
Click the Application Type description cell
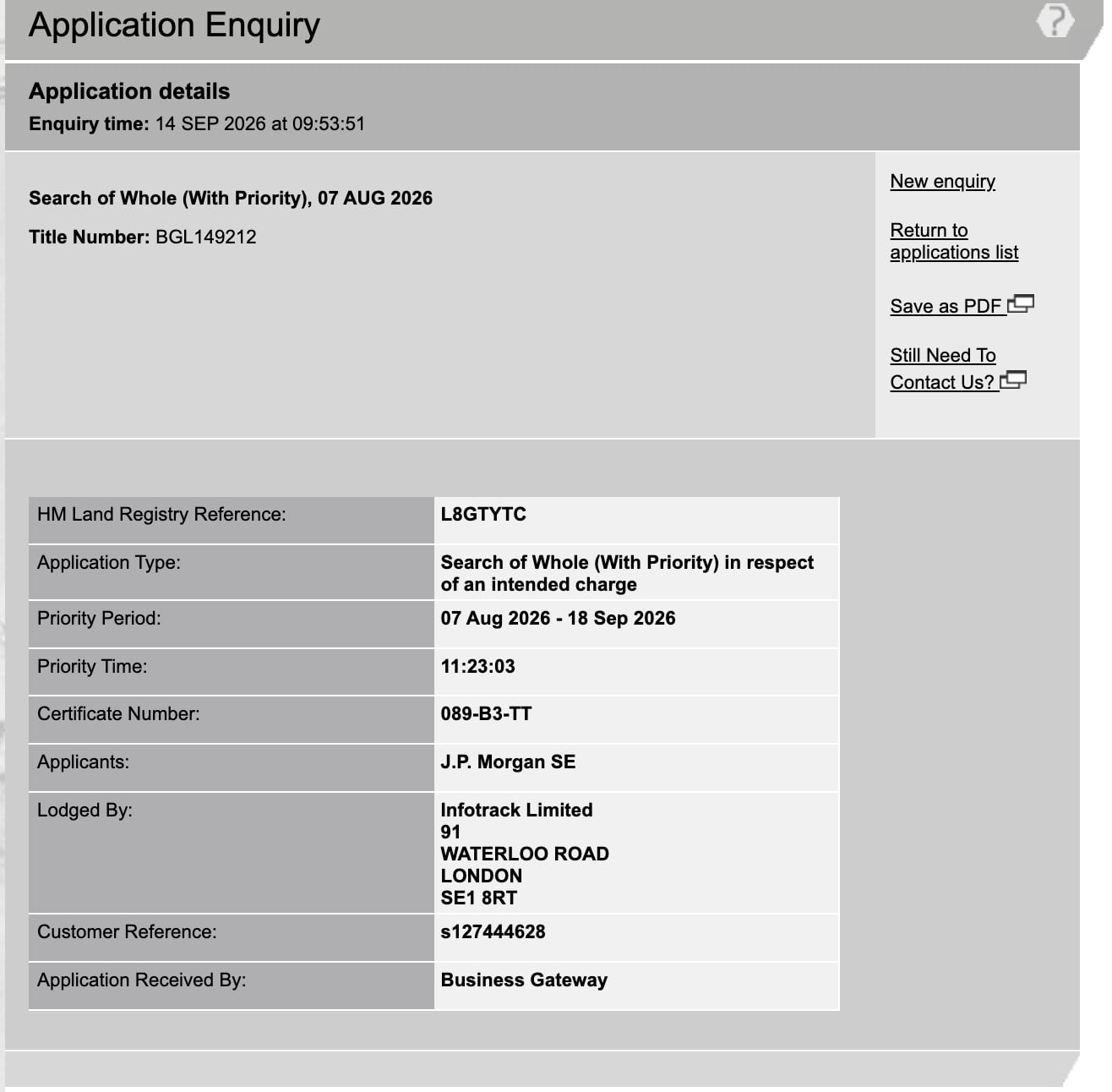point(636,573)
